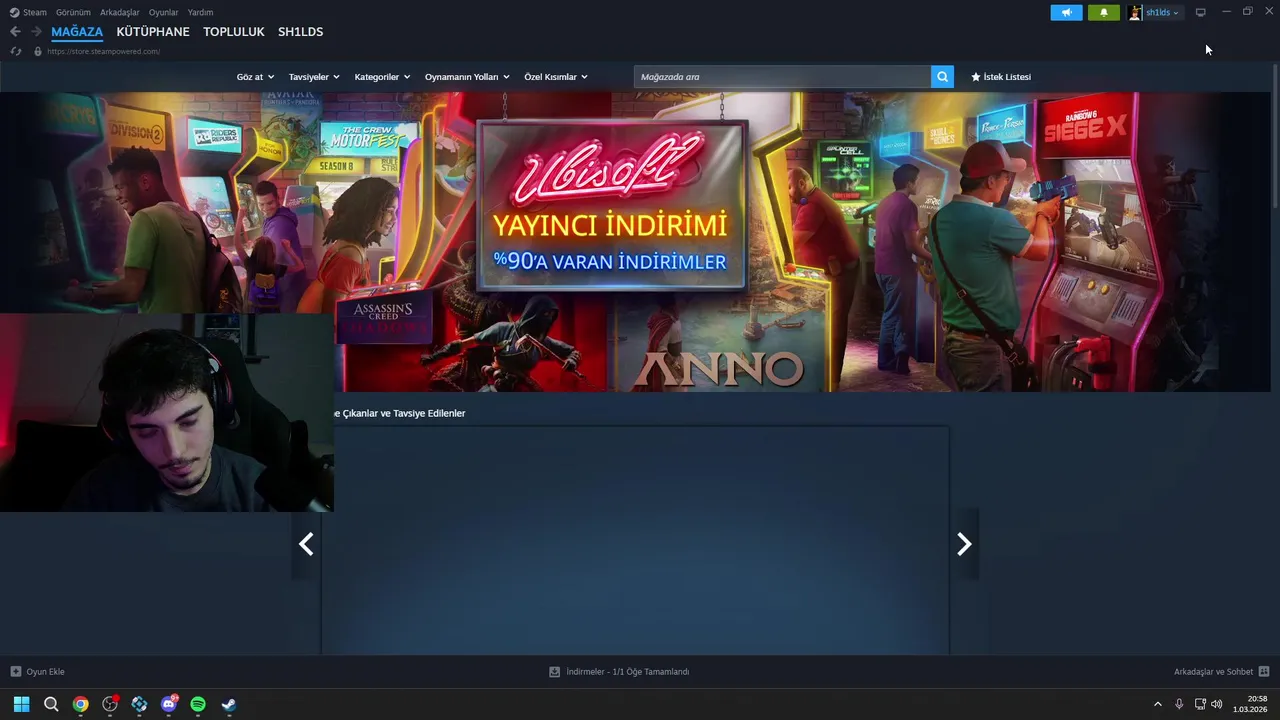
Task: Open Discord from taskbar
Action: (169, 704)
